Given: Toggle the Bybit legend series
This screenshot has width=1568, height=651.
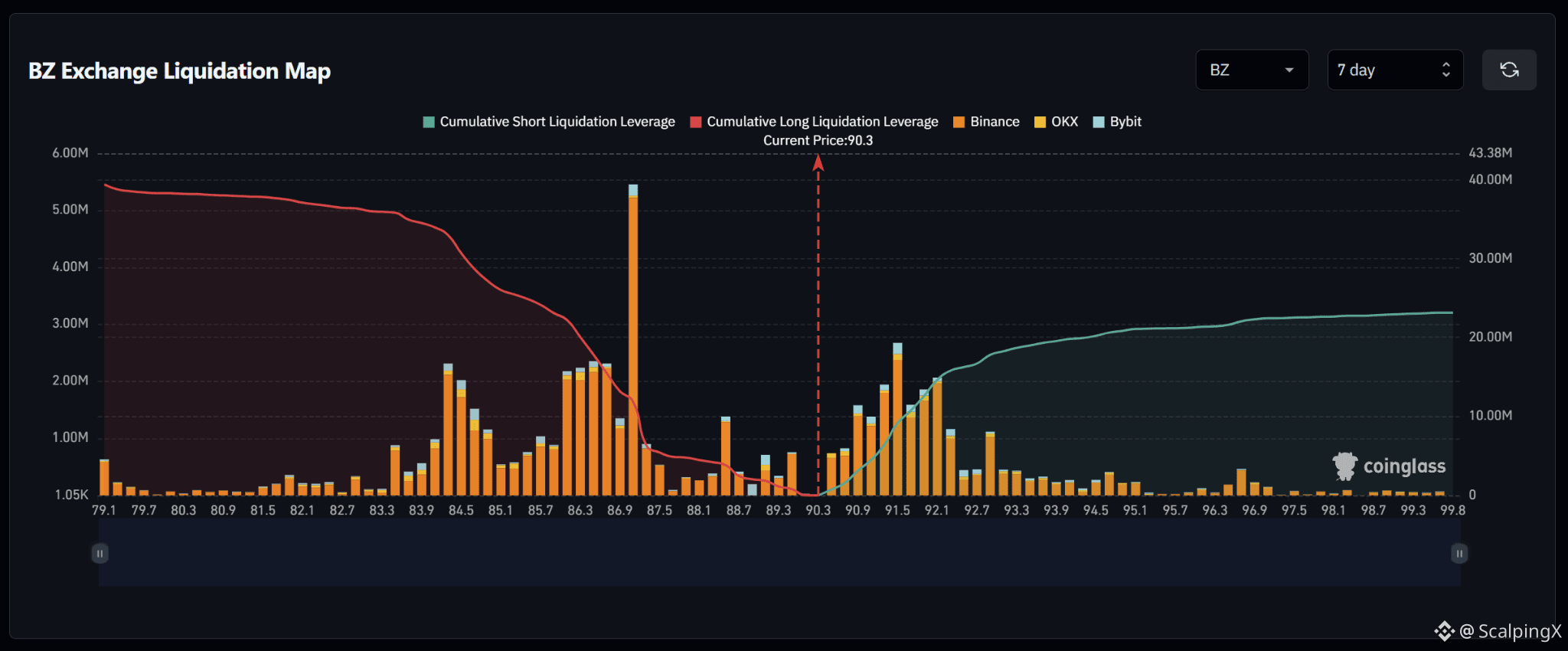Looking at the screenshot, I should coord(1117,122).
